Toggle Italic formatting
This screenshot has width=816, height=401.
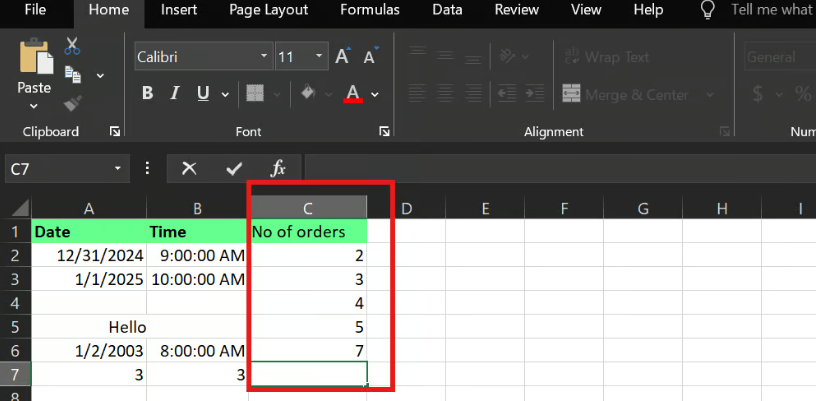(176, 94)
